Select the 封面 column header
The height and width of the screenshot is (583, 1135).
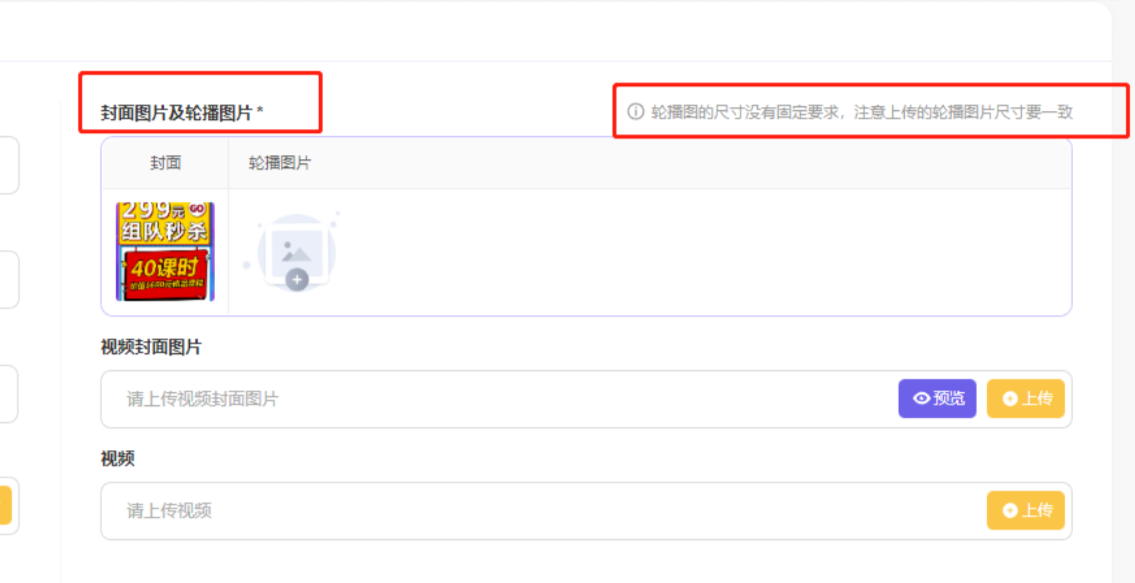pos(166,164)
